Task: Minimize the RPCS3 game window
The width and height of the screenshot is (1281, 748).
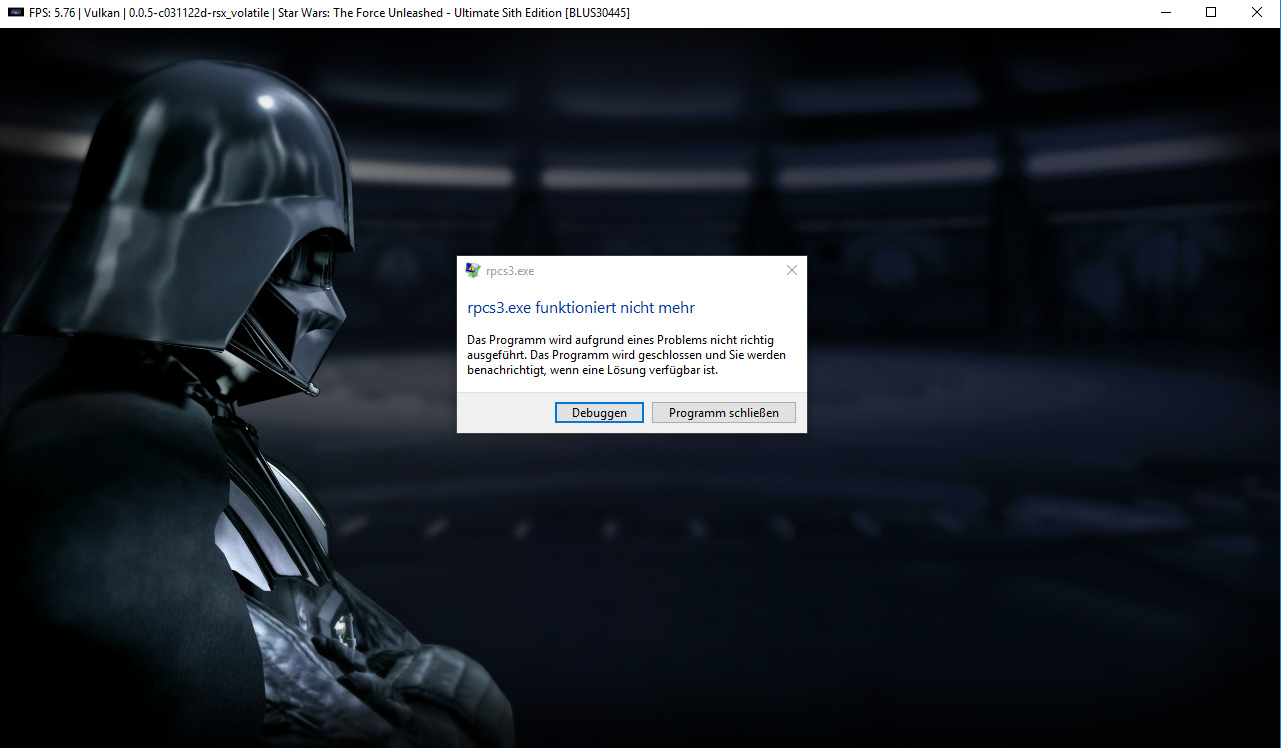Action: (x=1165, y=13)
